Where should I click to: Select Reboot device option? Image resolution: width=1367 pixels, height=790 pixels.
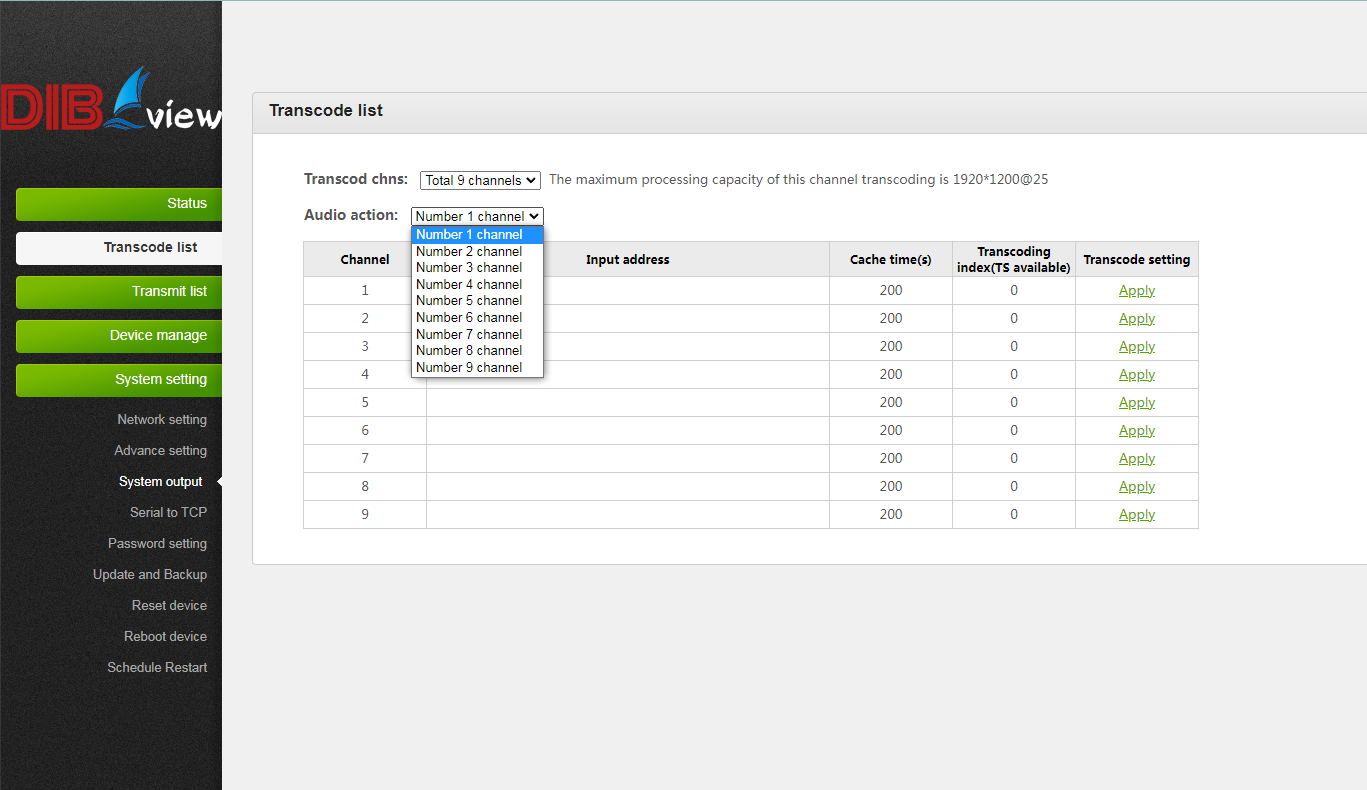tap(165, 637)
